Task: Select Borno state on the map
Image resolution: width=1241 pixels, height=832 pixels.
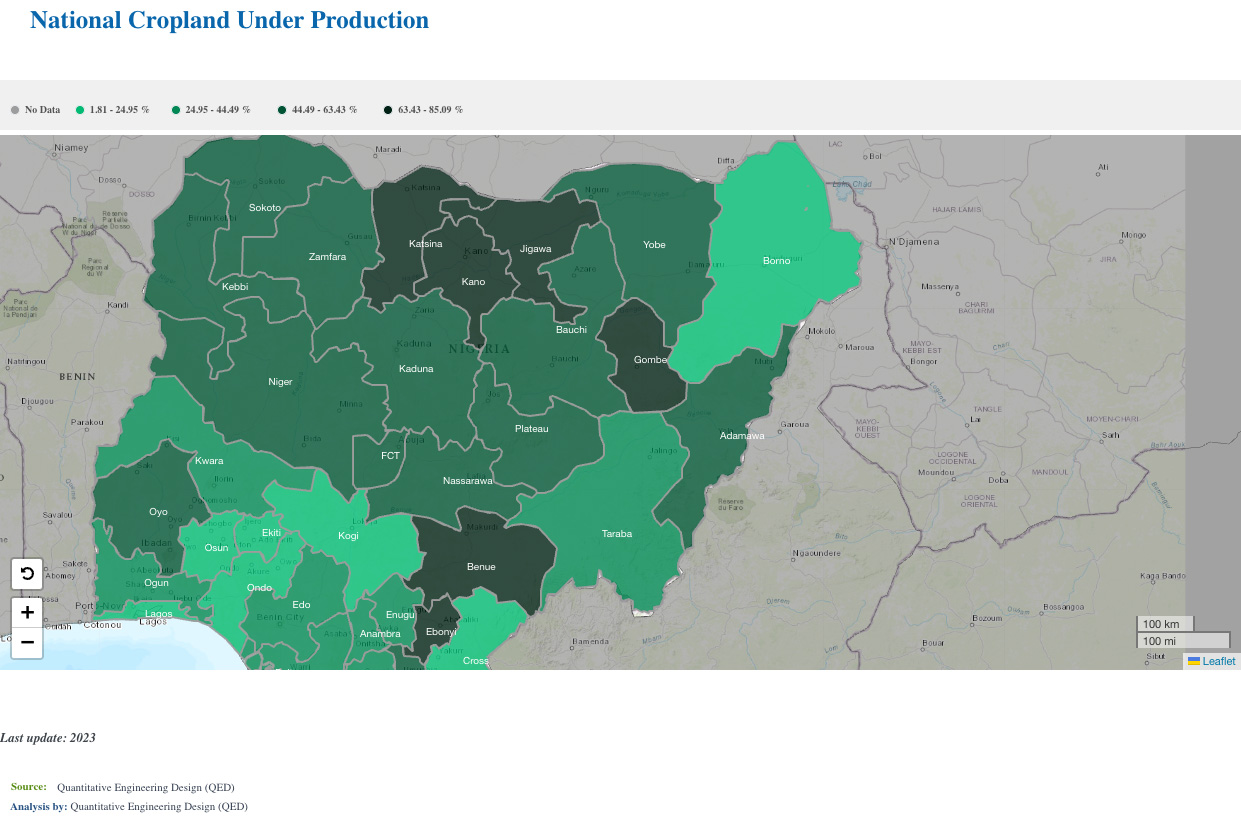Action: pos(777,261)
